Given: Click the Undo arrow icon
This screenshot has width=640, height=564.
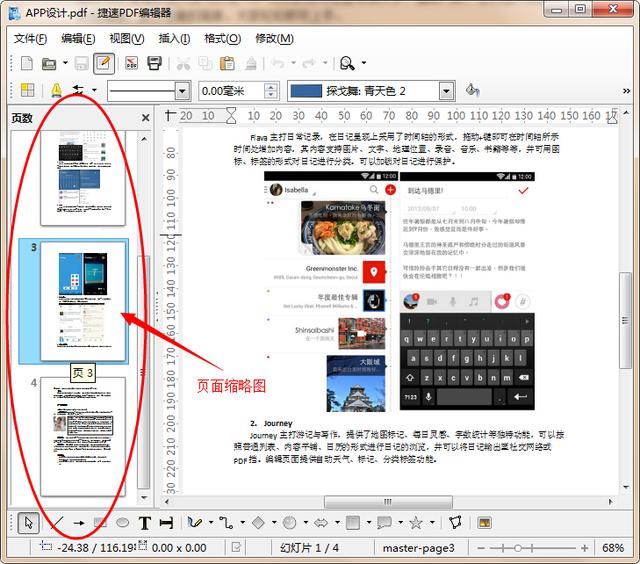Looking at the screenshot, I should tap(278, 63).
